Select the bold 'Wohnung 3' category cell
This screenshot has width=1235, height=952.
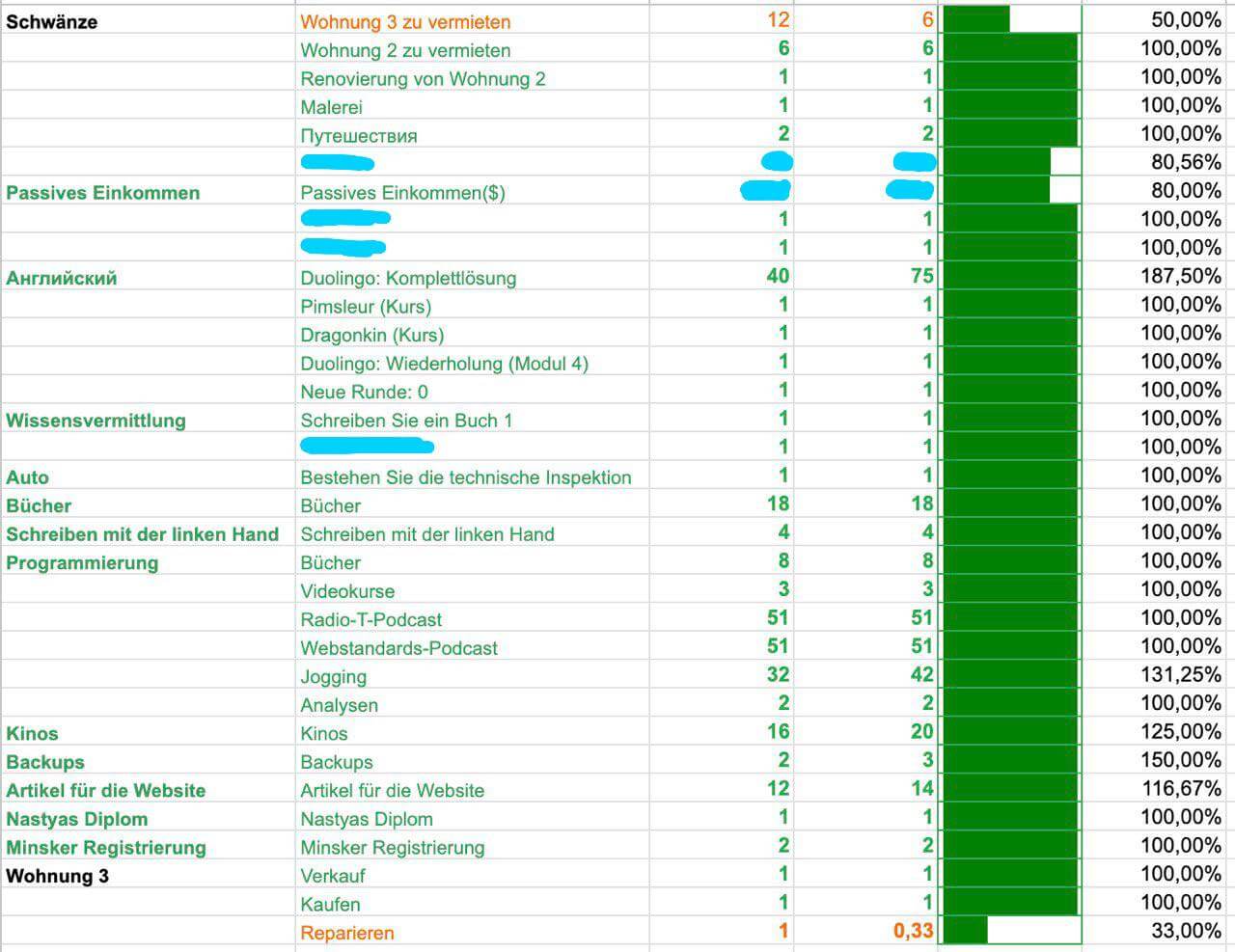point(148,875)
